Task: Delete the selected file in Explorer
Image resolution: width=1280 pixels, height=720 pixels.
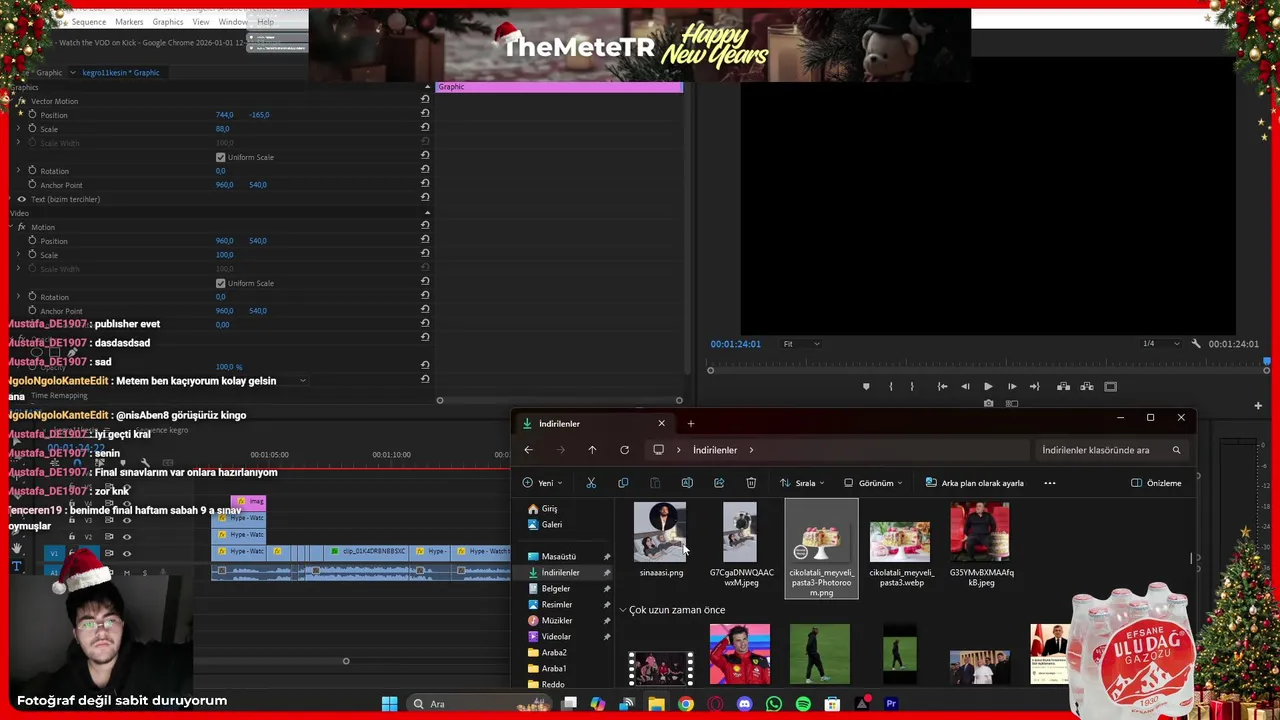Action: pyautogui.click(x=751, y=483)
